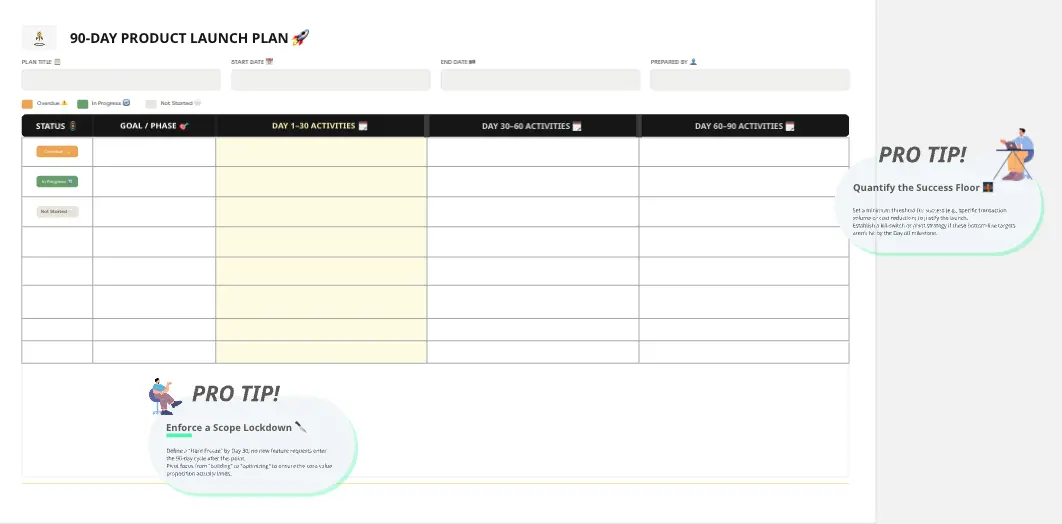Click the person icon next to PREPARED BY
The height and width of the screenshot is (524, 1062).
tap(693, 62)
